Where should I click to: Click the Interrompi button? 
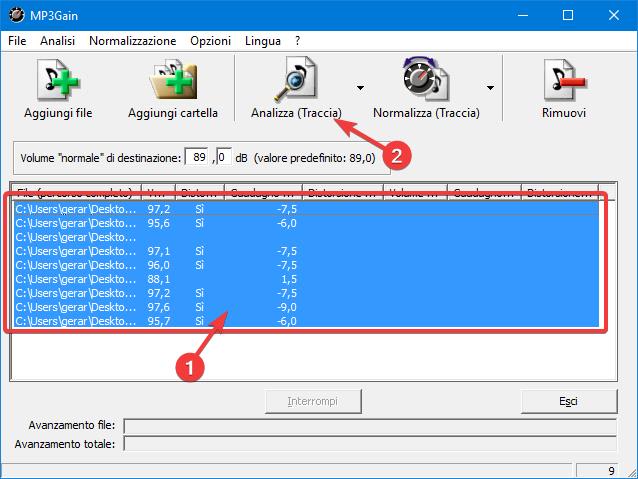point(313,401)
